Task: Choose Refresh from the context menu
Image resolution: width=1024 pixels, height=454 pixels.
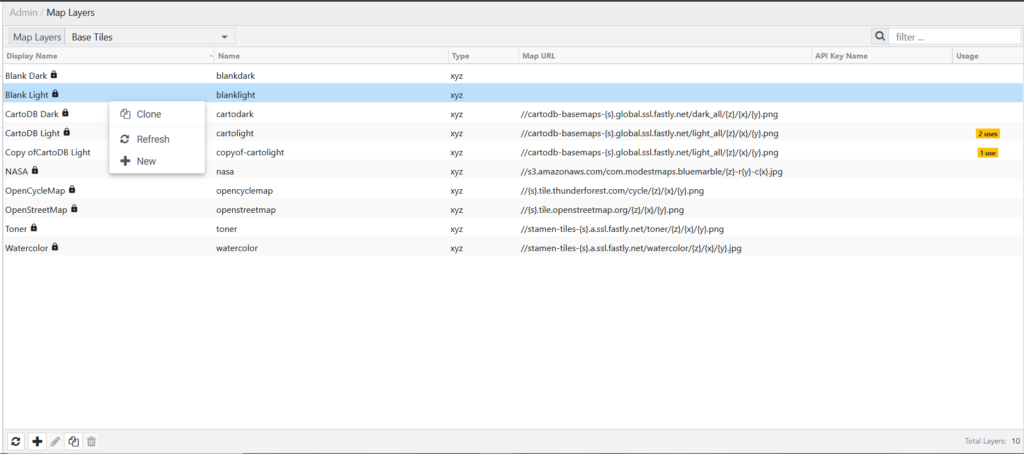Action: coord(157,139)
